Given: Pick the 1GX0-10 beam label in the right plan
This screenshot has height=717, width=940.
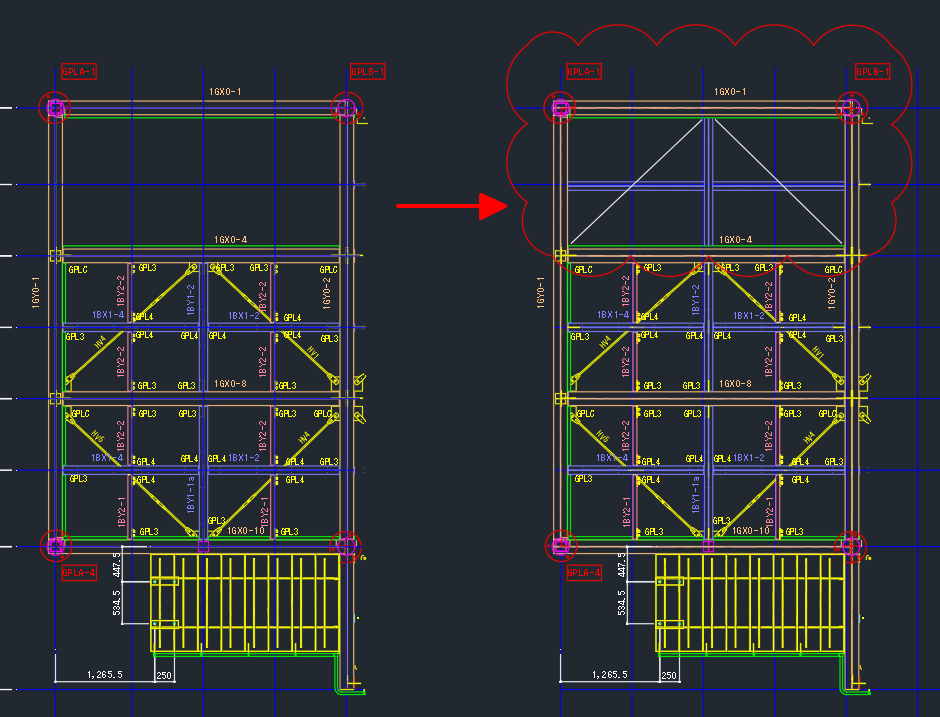Looking at the screenshot, I should click(751, 531).
